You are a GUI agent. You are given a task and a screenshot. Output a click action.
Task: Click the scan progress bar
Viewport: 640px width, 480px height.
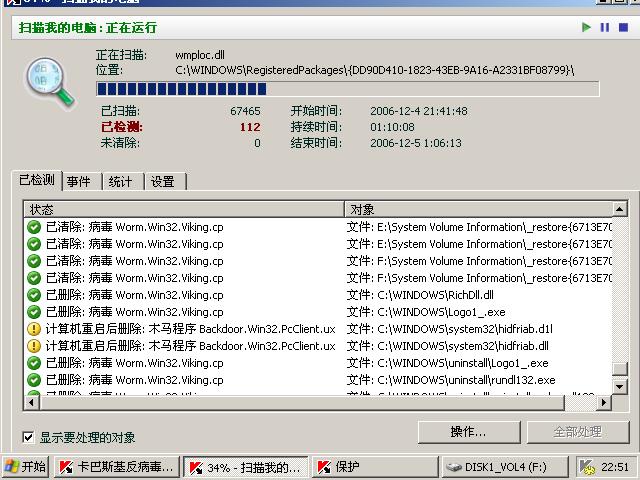click(x=348, y=89)
